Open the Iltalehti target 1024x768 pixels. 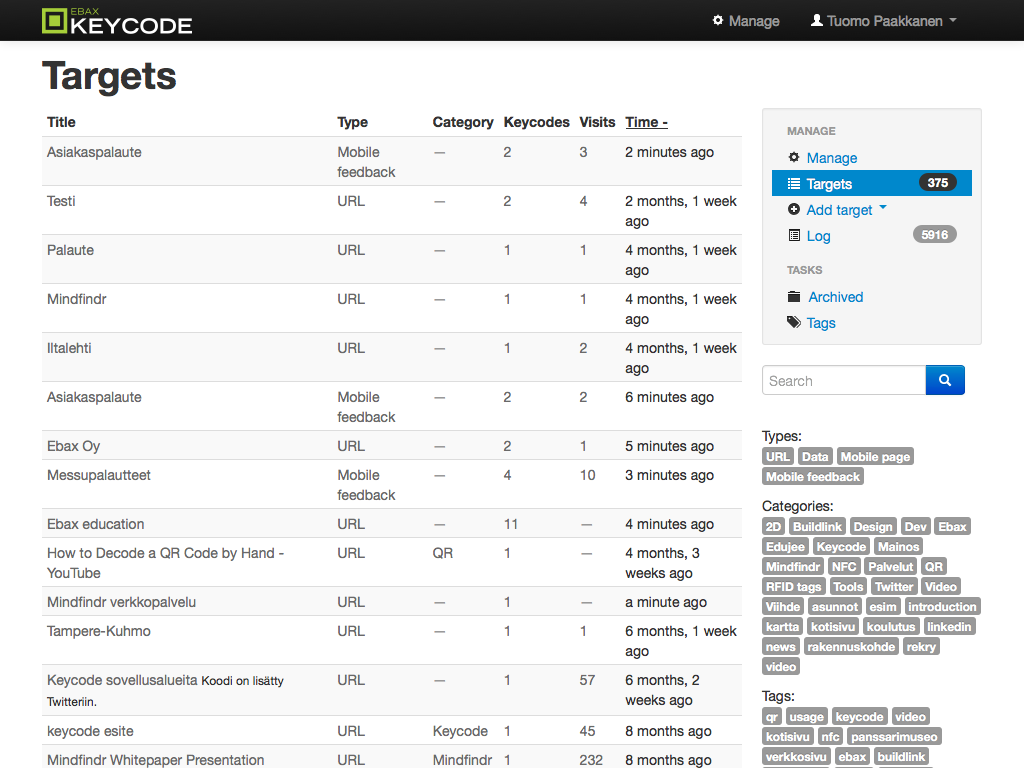point(69,348)
